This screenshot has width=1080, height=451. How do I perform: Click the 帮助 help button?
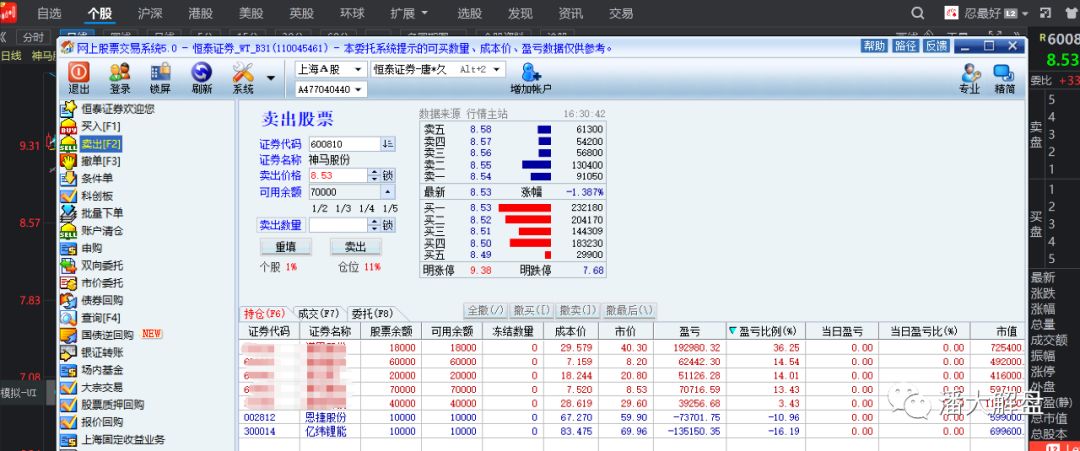[874, 45]
